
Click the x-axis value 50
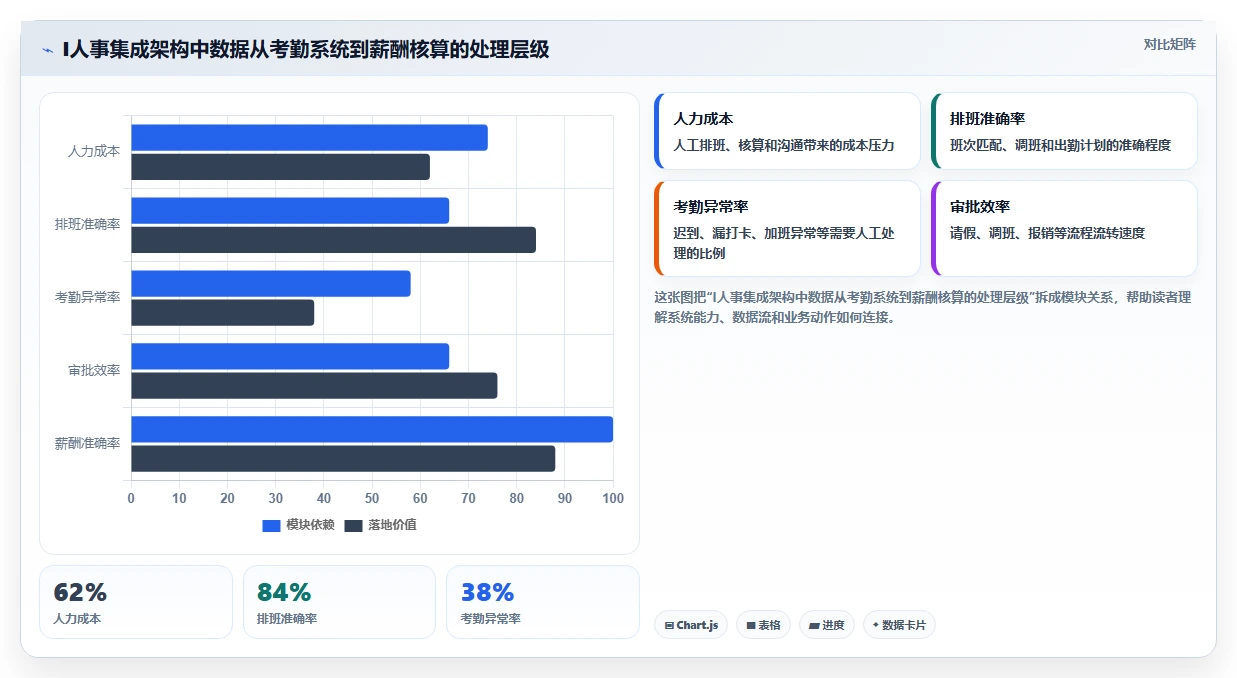click(x=372, y=498)
